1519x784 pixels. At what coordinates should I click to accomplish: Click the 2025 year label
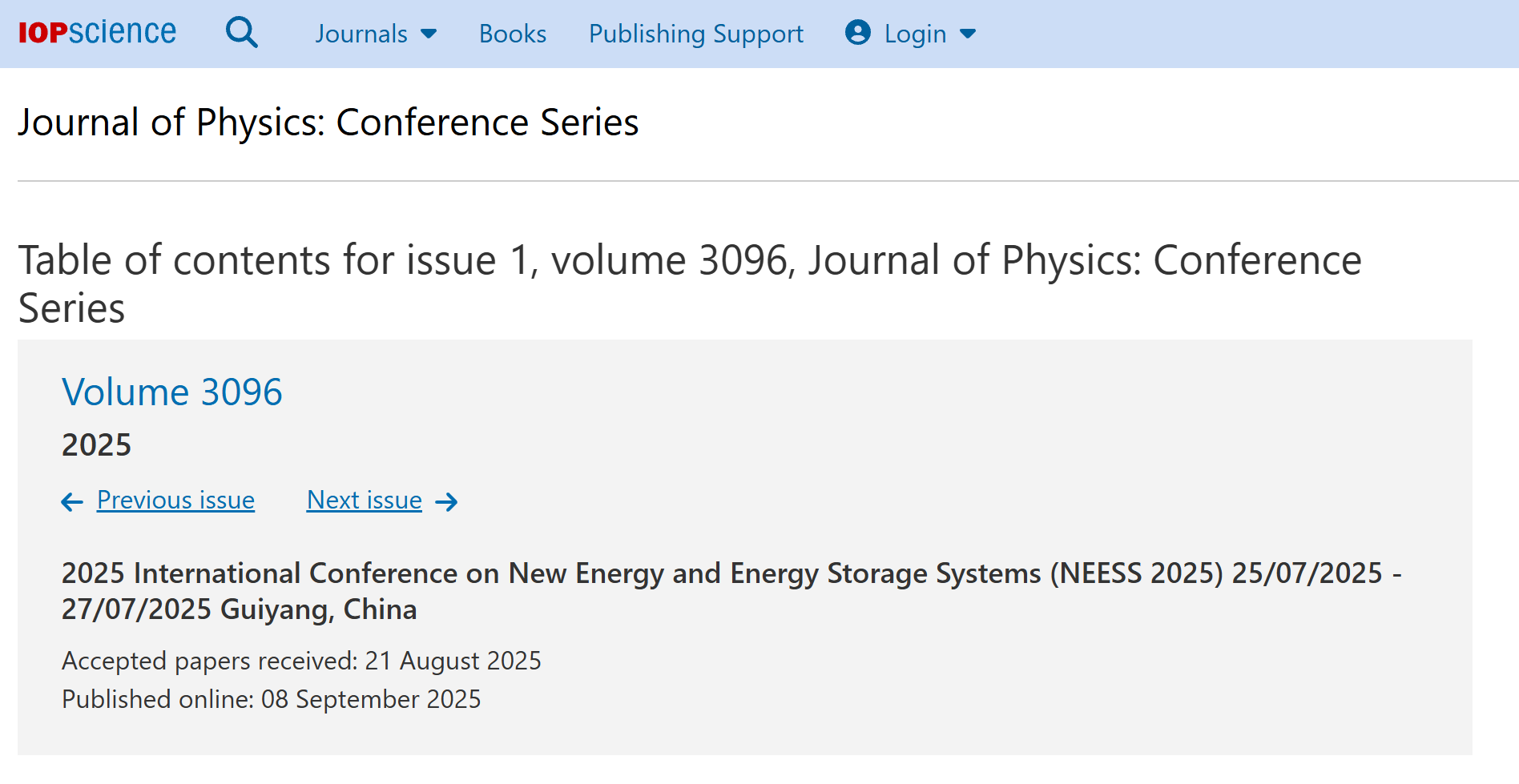click(x=96, y=445)
